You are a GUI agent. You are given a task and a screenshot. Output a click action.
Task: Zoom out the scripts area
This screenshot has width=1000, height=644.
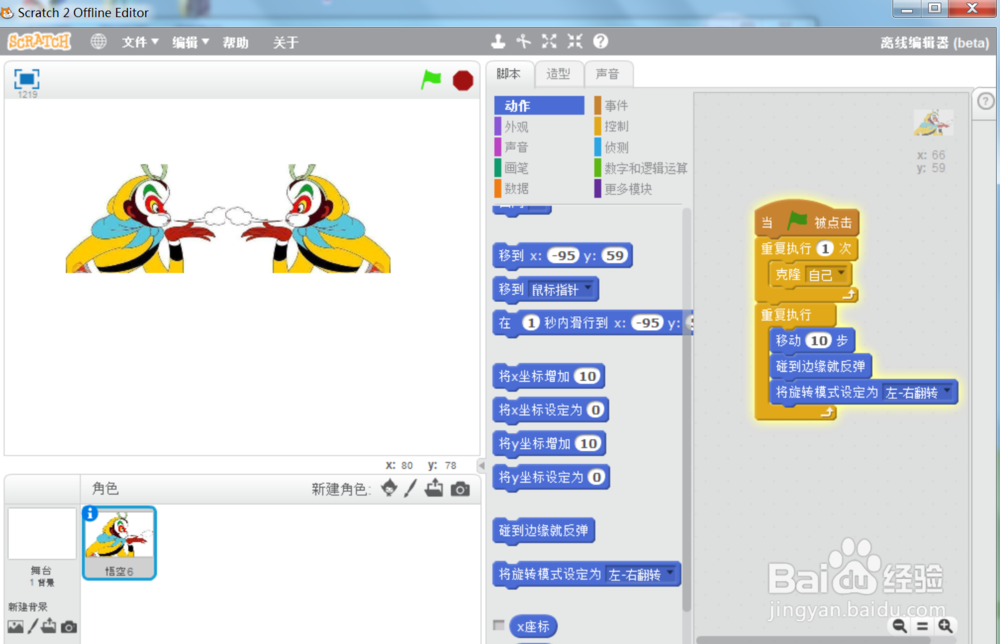899,626
